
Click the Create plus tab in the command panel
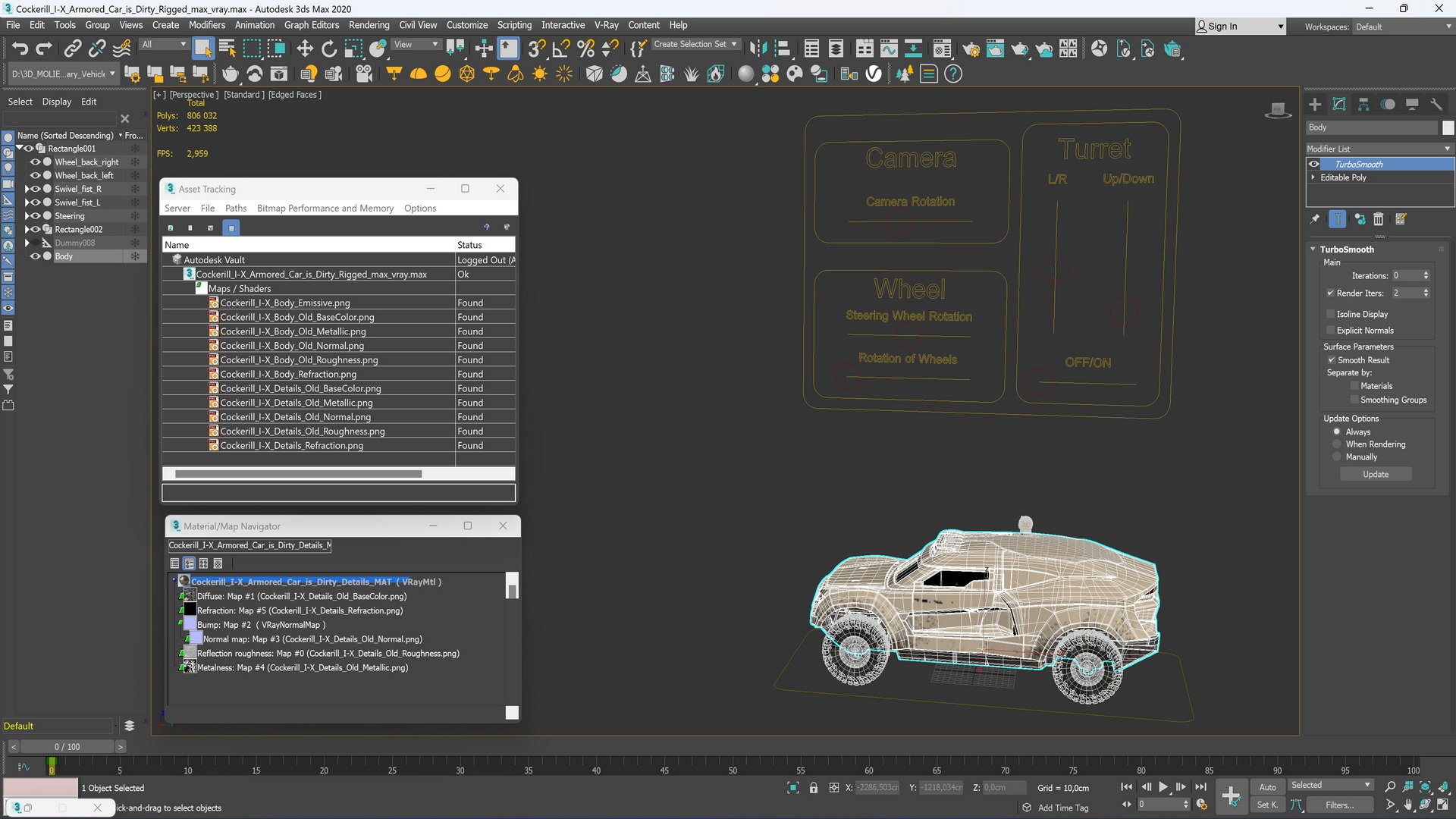click(1315, 105)
